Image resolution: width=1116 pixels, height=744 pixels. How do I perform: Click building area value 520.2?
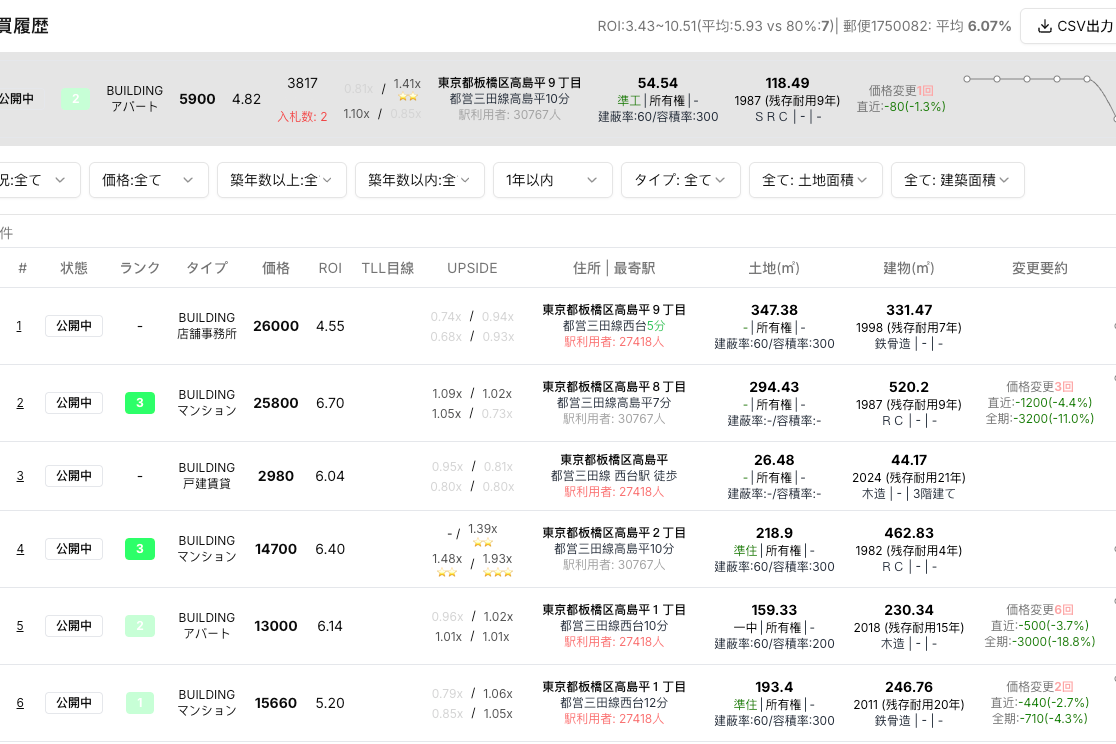pos(909,387)
